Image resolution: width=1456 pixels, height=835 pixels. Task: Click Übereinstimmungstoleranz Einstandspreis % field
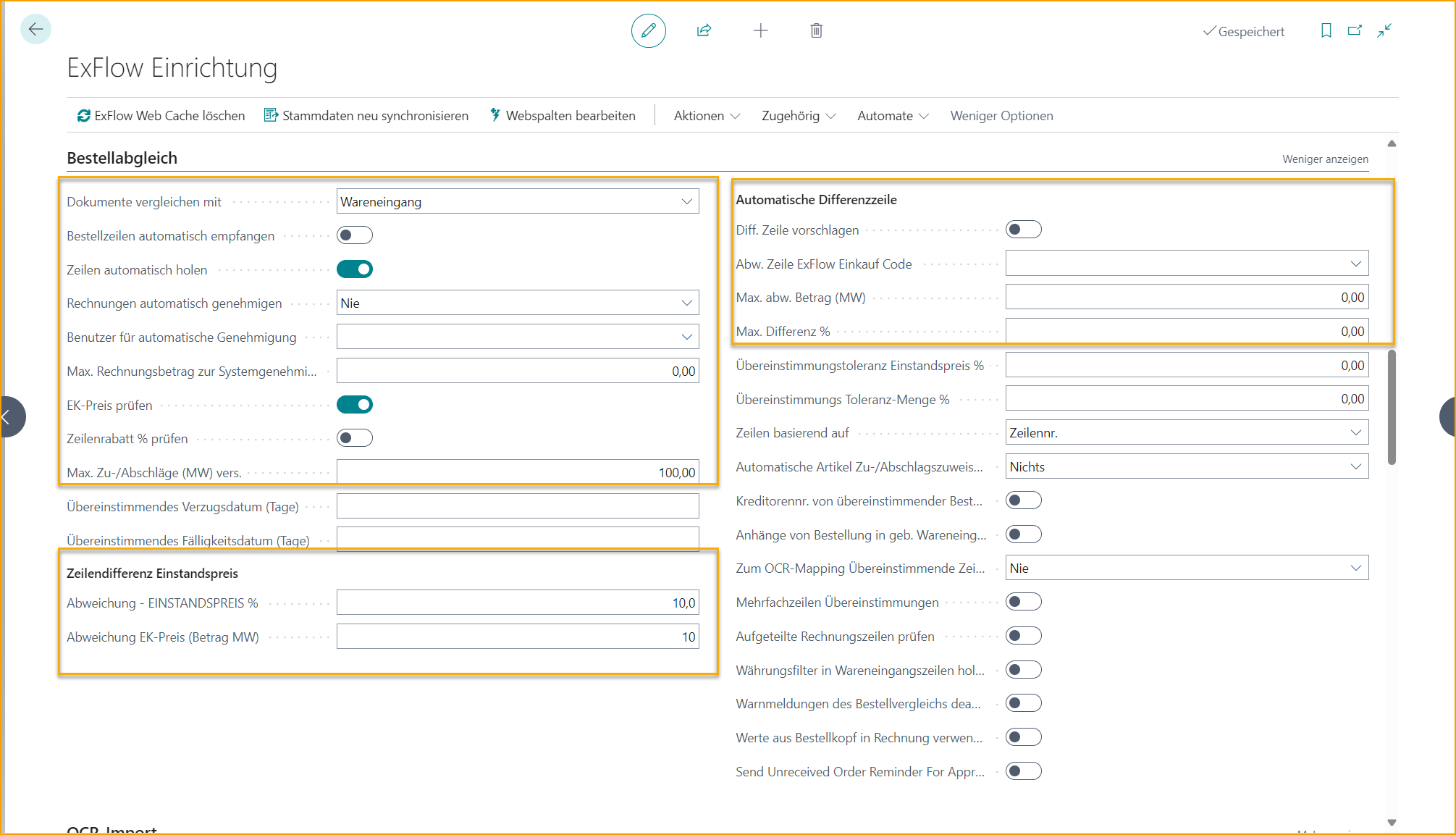click(x=1187, y=366)
